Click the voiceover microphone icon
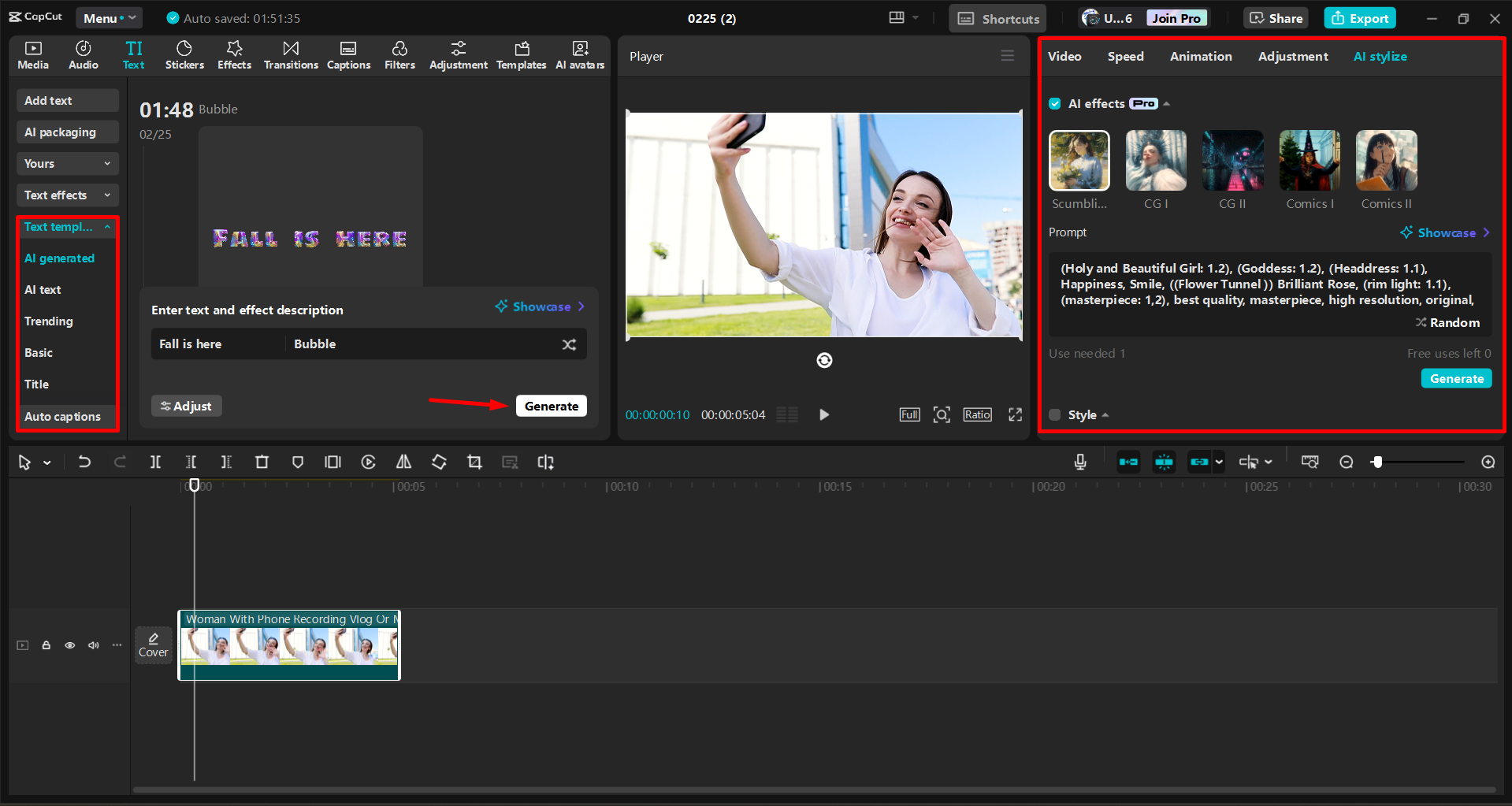The height and width of the screenshot is (806, 1512). coord(1079,462)
